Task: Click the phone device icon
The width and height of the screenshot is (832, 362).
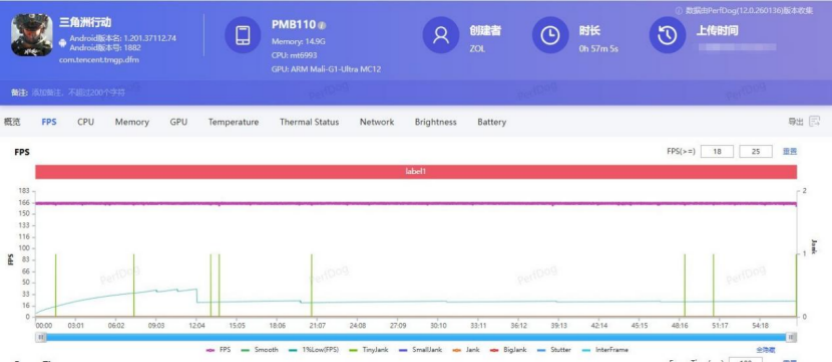Action: (243, 35)
